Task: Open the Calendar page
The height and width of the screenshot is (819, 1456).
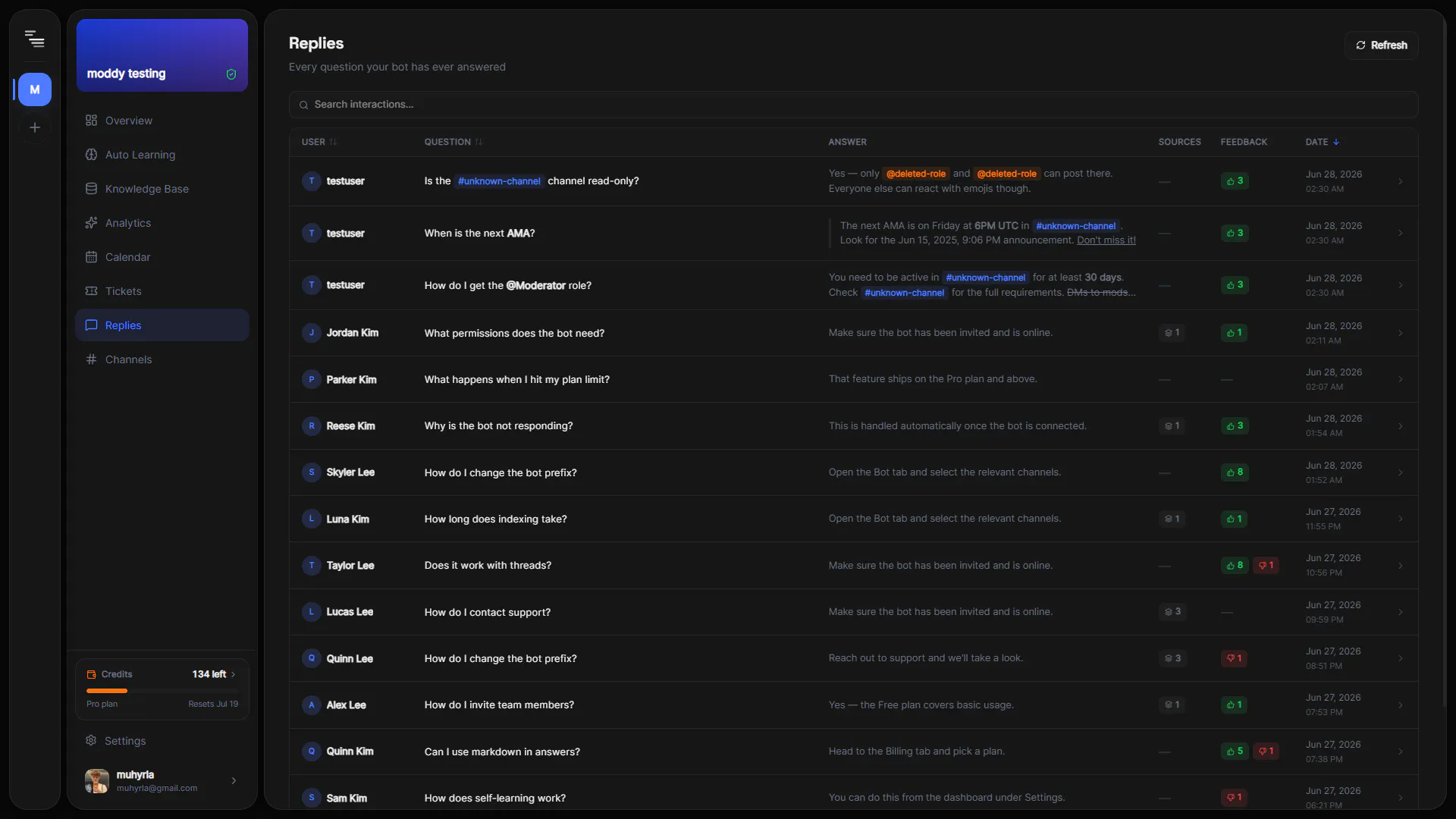Action: click(162, 257)
